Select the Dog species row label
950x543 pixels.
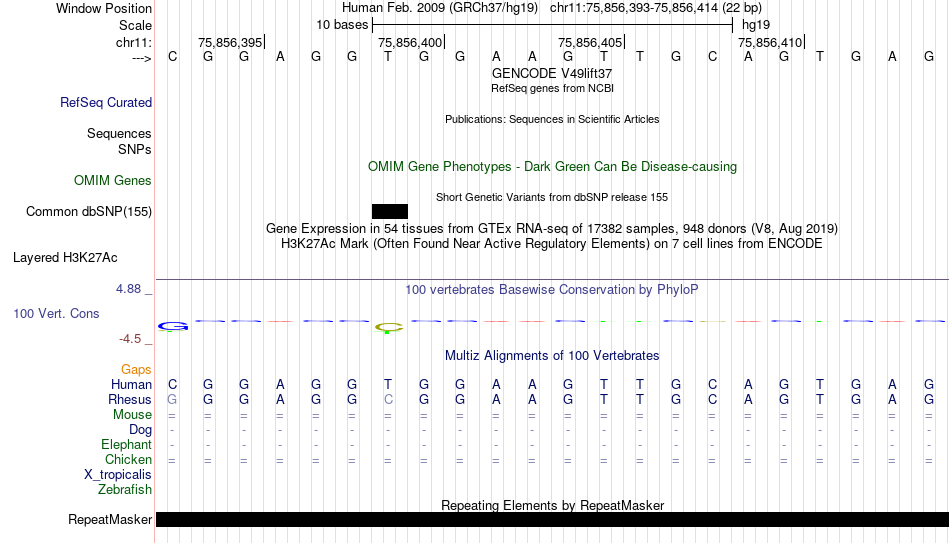141,430
